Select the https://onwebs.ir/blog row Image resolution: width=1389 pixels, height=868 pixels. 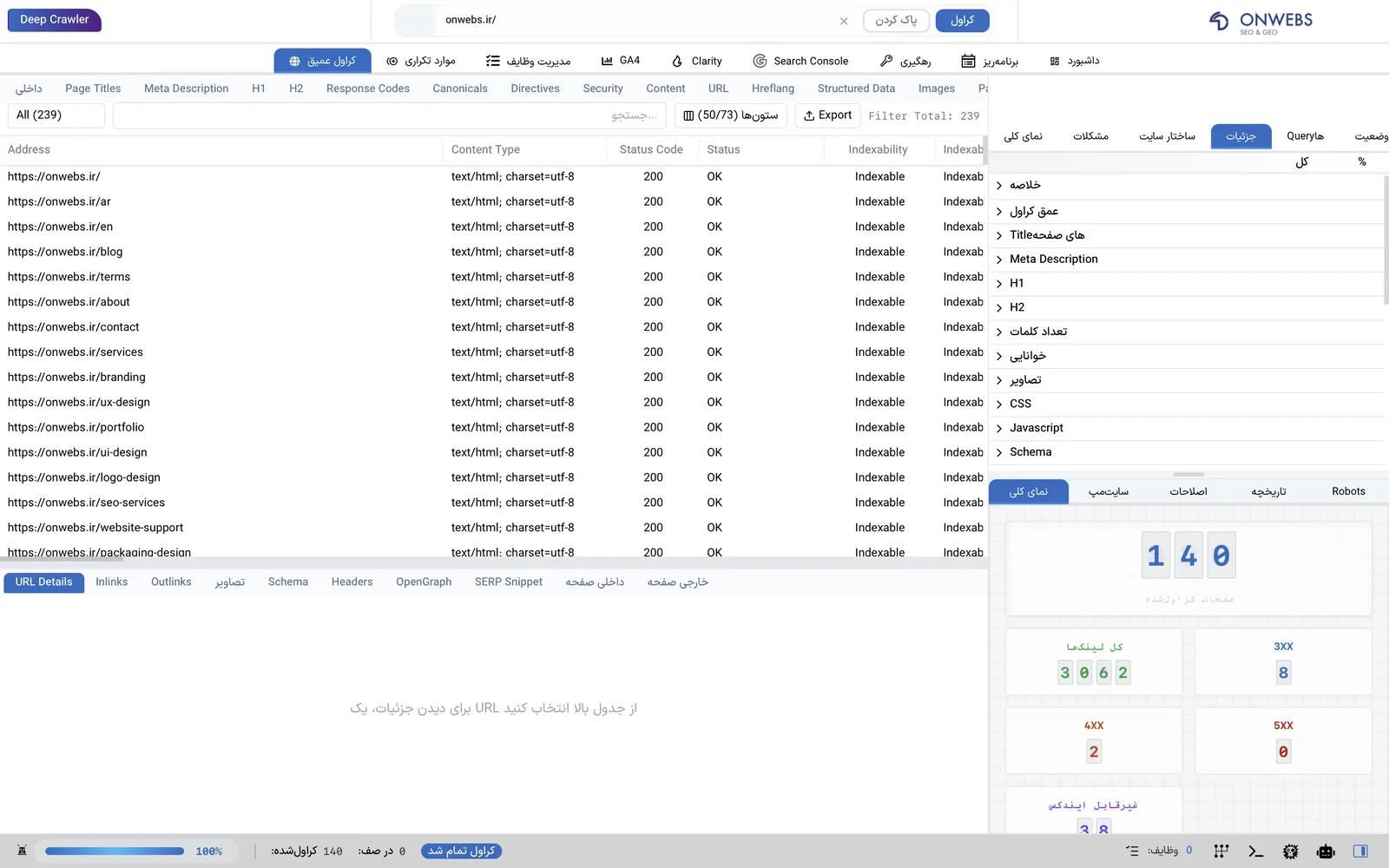pos(493,252)
